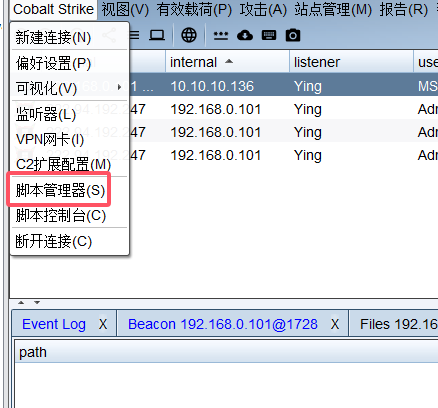The image size is (438, 408).
Task: Click the web globe icon in toolbar
Action: 189,35
